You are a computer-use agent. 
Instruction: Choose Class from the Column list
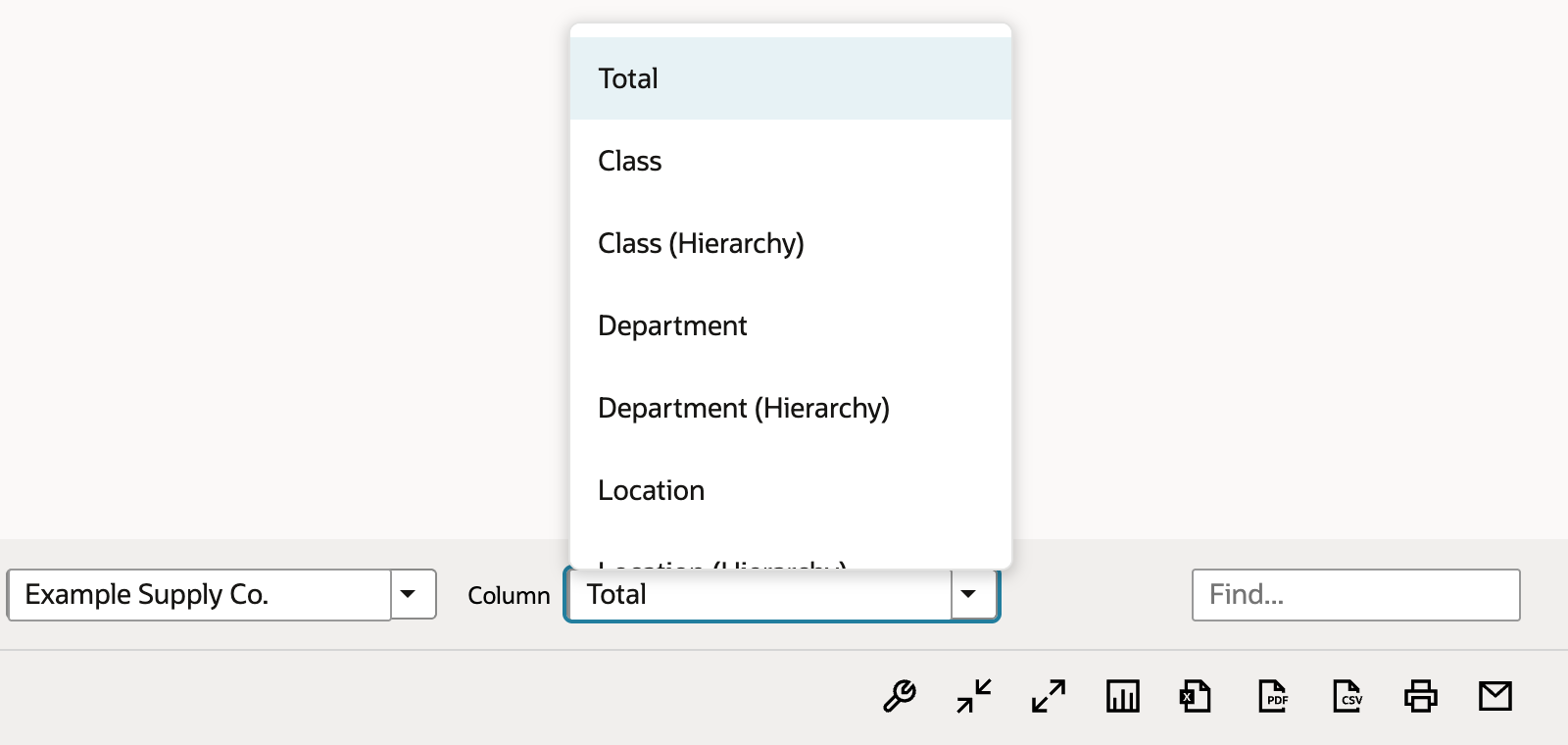[791, 161]
